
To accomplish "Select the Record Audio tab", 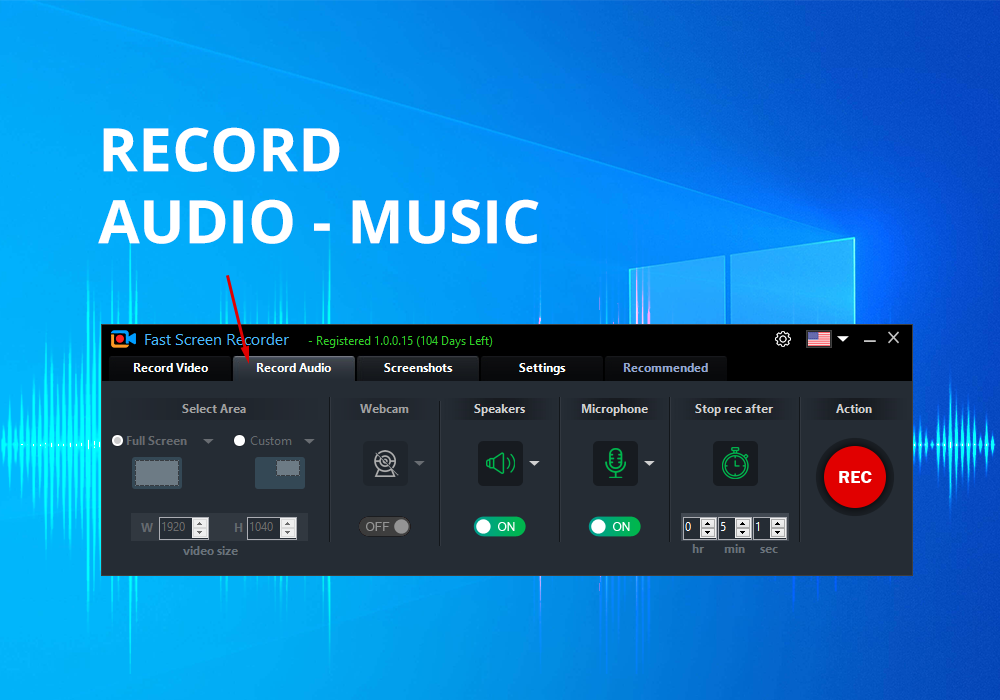I will 293,368.
